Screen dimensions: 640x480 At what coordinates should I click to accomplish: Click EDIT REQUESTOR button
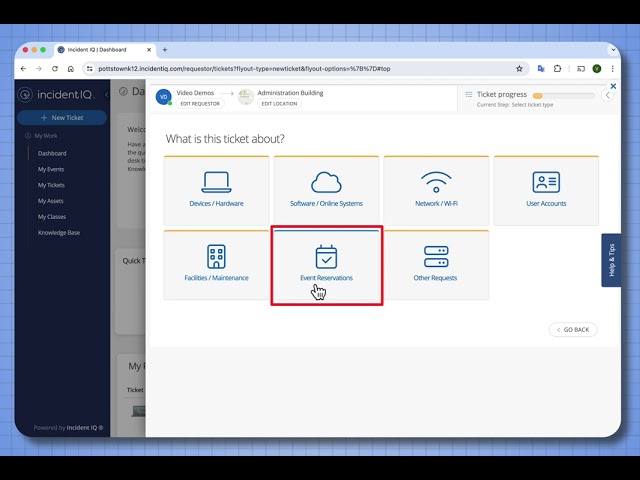point(200,104)
